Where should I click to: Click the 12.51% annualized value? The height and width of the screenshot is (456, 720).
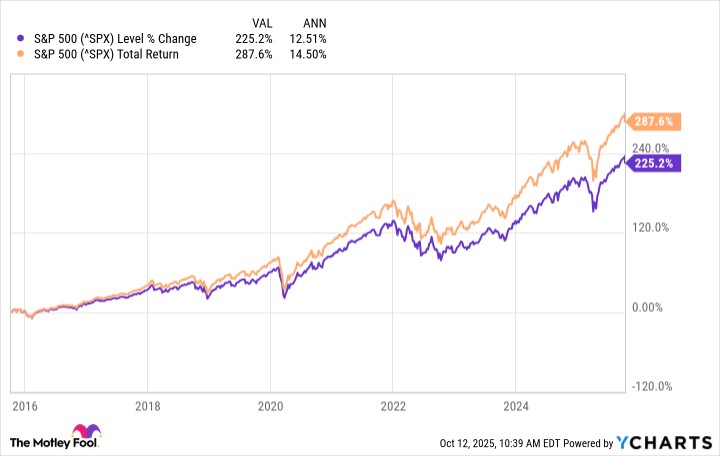tap(309, 38)
